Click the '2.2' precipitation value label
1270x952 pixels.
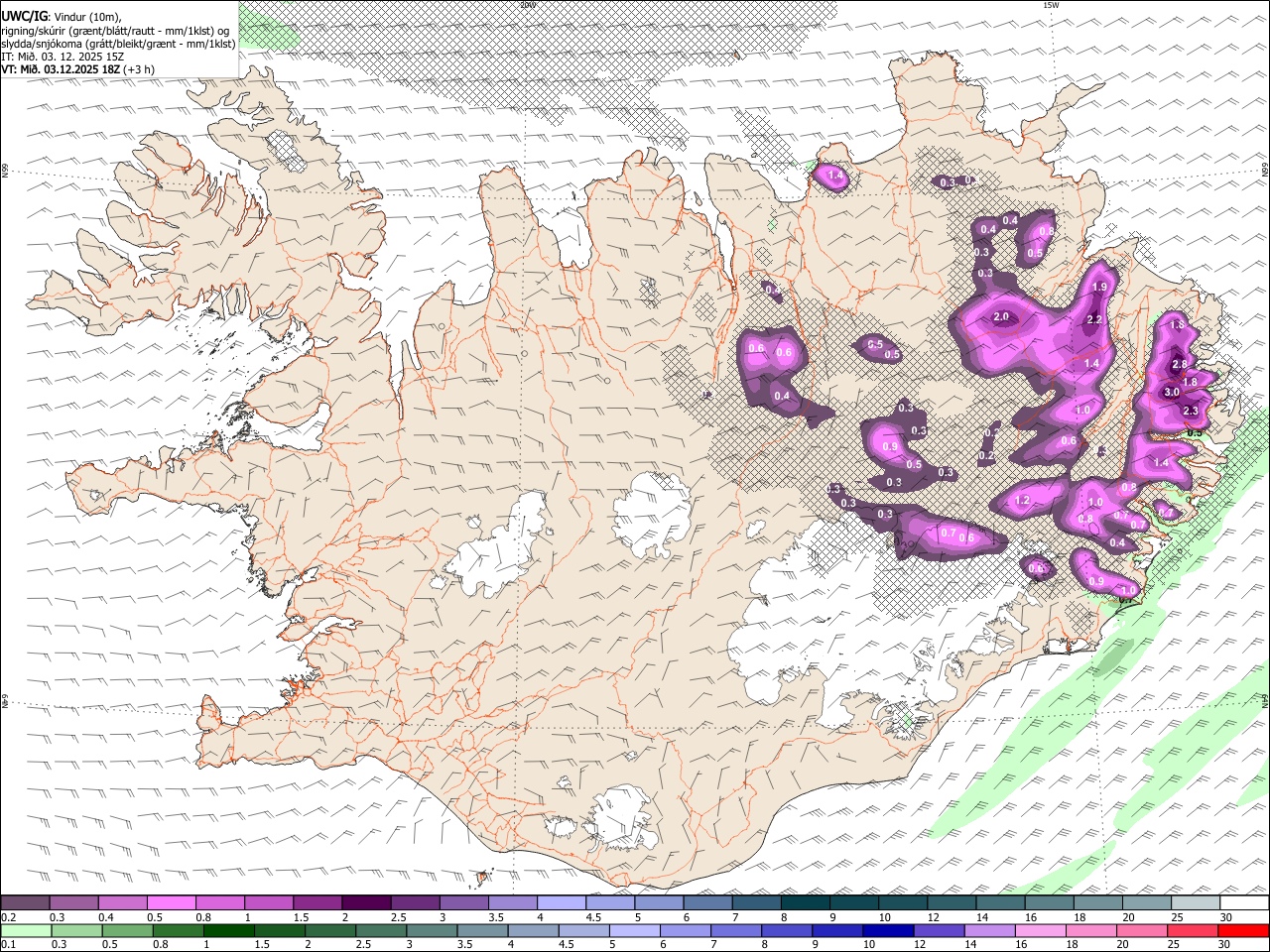[x=1094, y=320]
